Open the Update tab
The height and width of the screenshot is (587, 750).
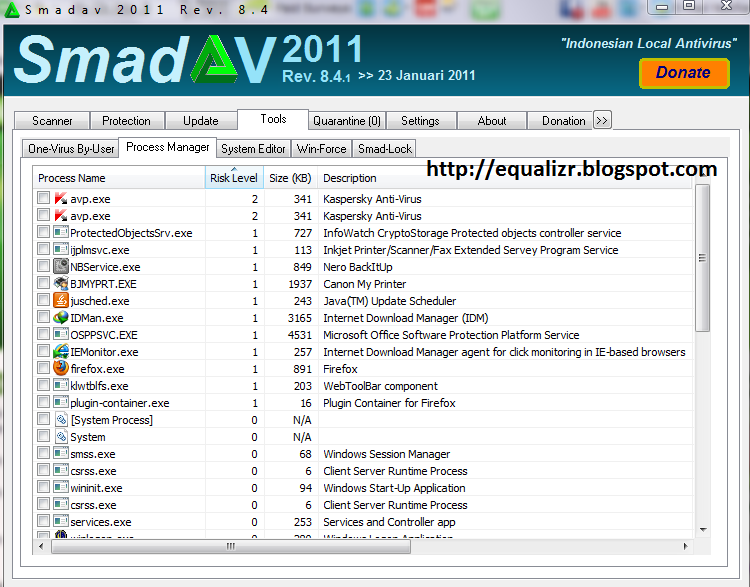201,121
